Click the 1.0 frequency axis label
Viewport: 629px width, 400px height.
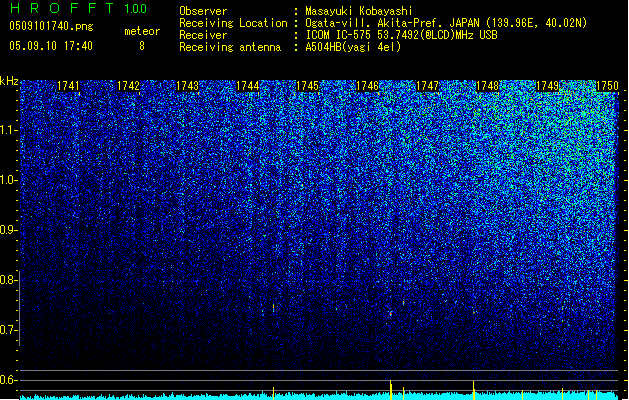point(9,180)
